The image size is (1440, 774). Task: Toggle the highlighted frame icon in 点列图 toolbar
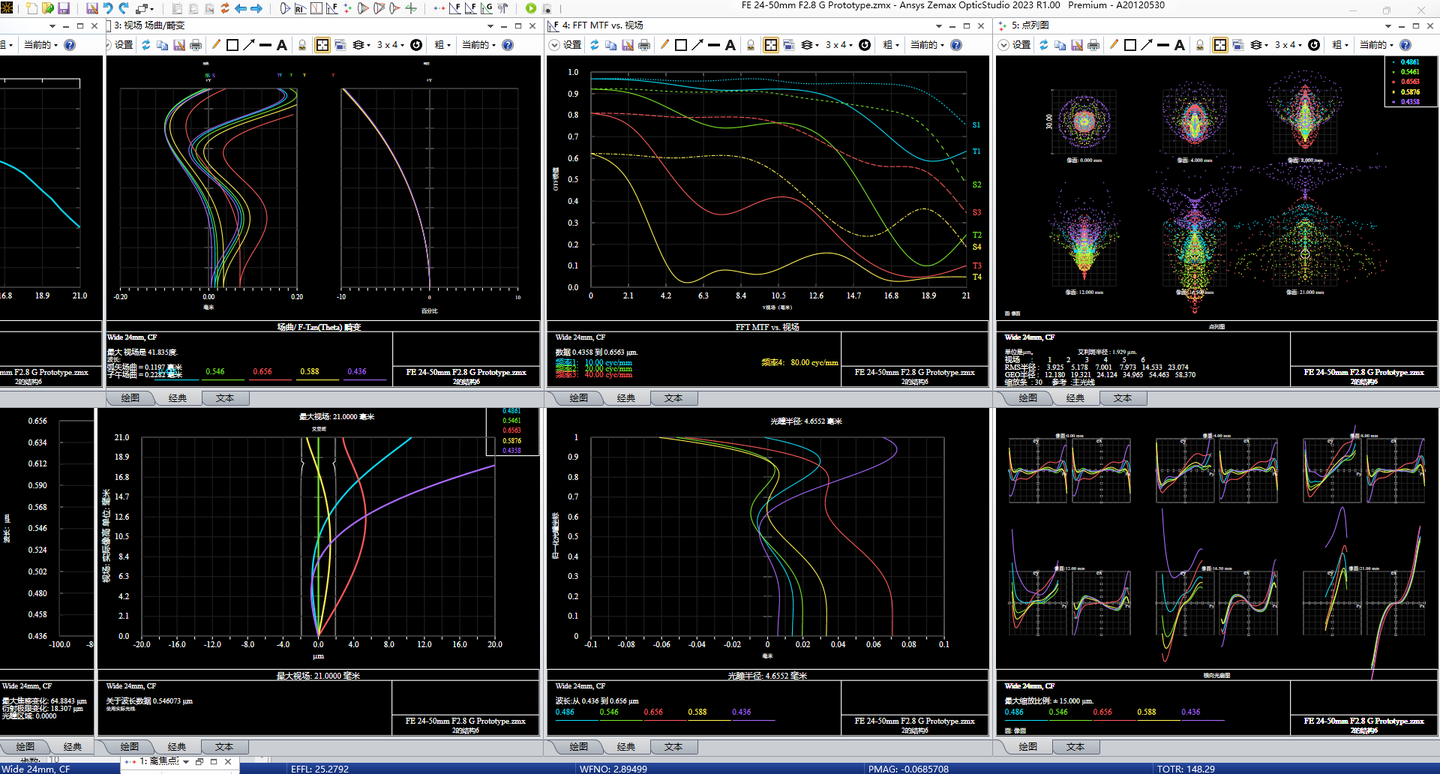[x=1220, y=45]
